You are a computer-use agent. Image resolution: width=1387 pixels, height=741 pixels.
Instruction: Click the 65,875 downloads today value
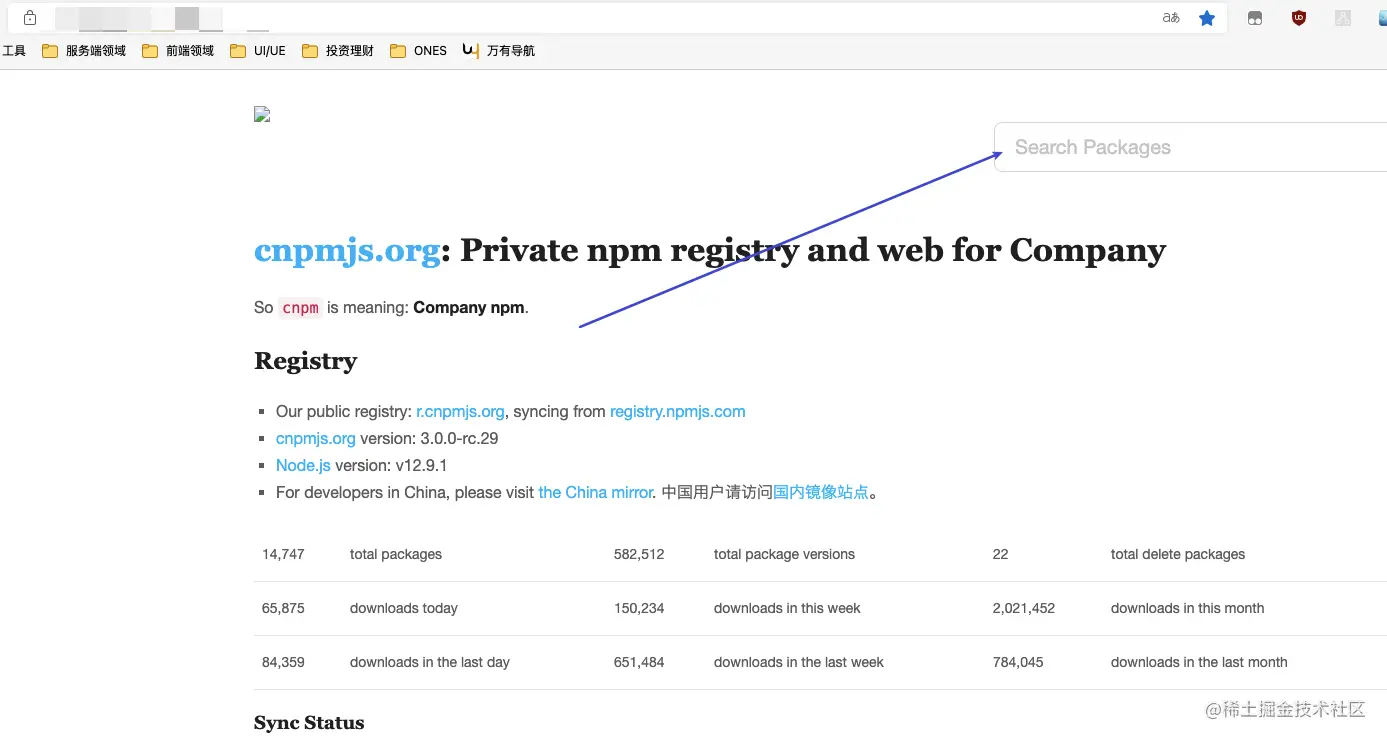click(283, 608)
